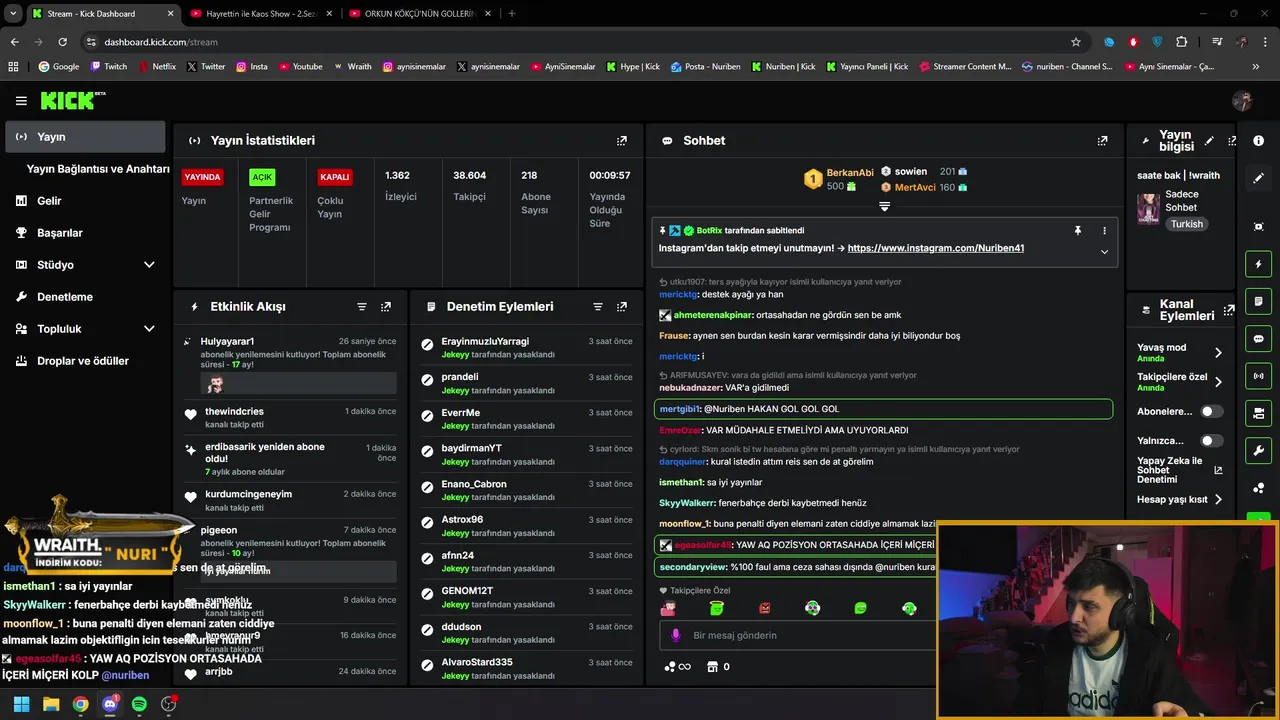Click Hulyayarar1 in Etkinlik Akışı
The image size is (1280, 720).
click(x=227, y=341)
